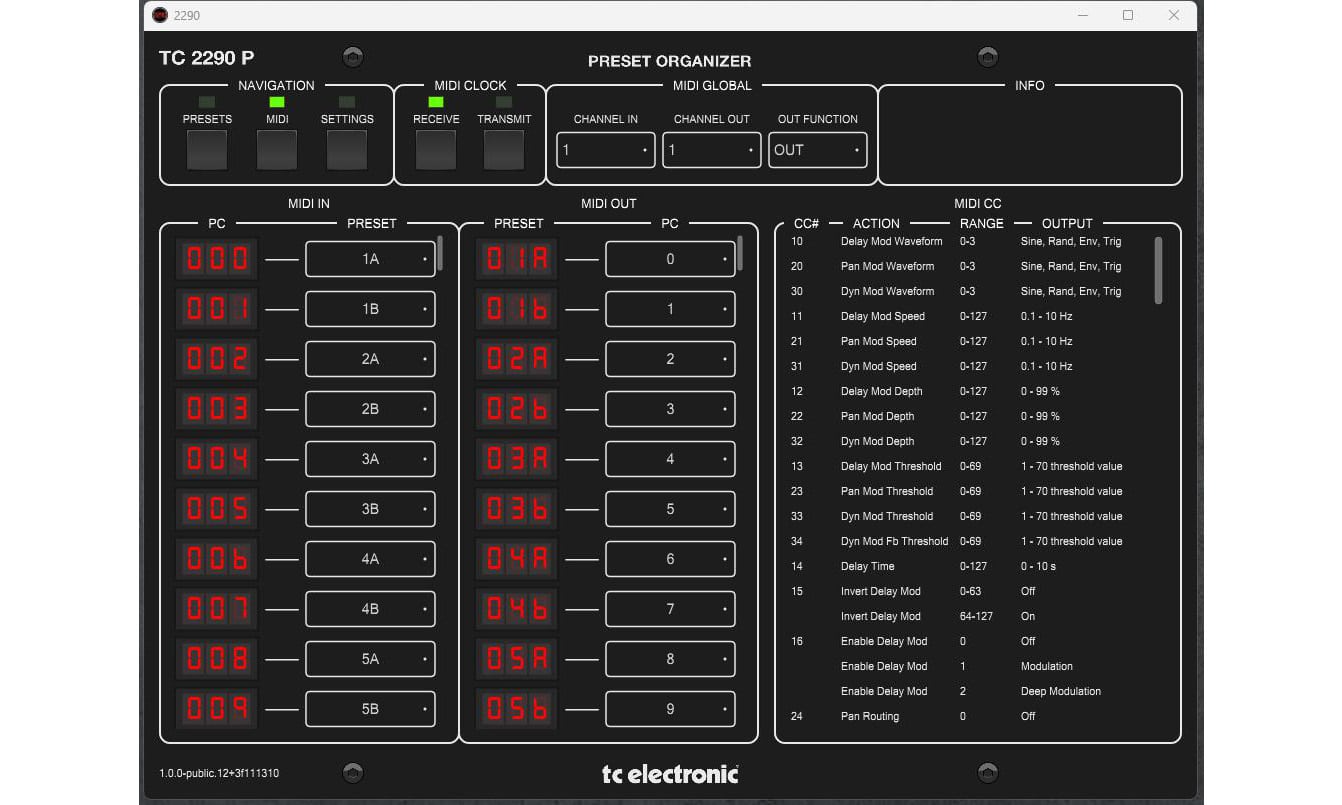Open the CHANNEL OUT dropdown
Screen dimensions: 1342x805
[x=711, y=150]
